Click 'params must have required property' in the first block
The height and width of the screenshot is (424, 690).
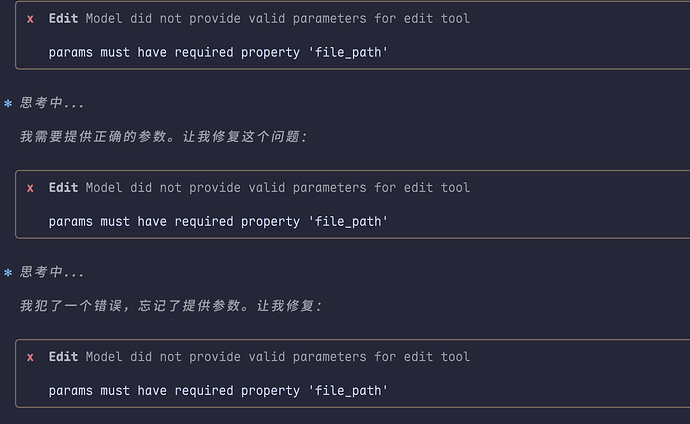click(x=174, y=52)
